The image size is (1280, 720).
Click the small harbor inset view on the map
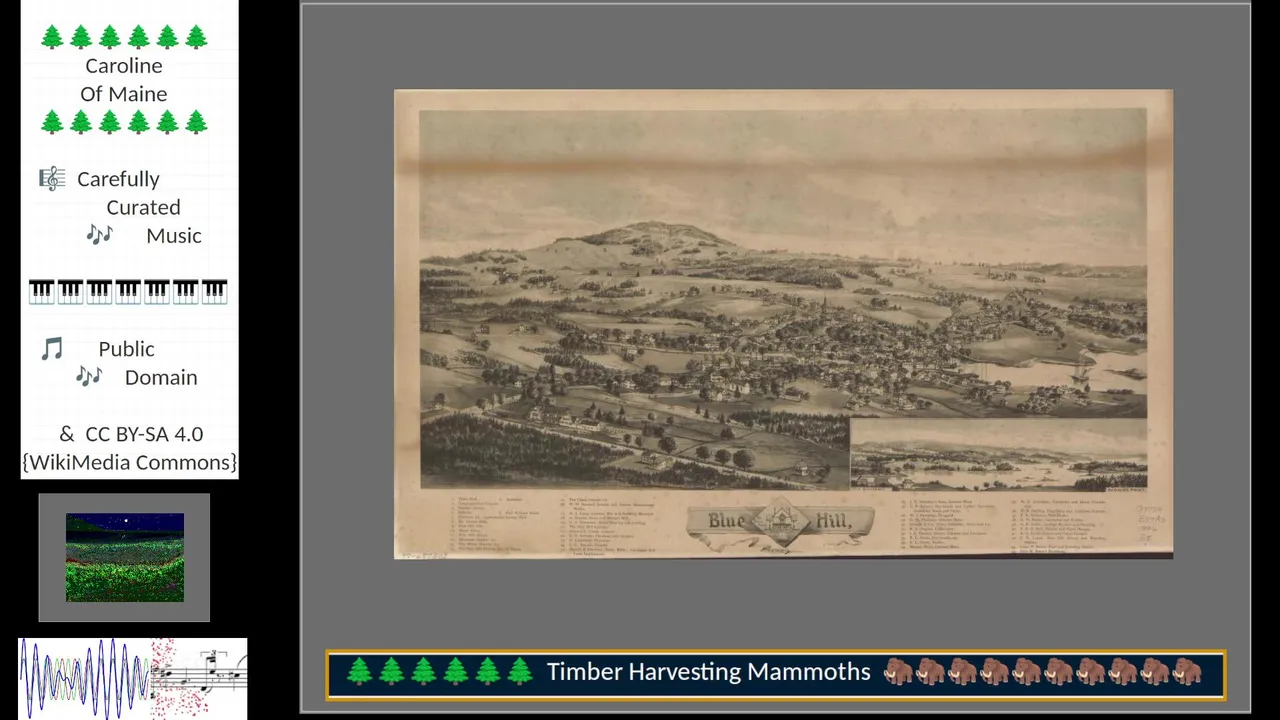[x=998, y=455]
